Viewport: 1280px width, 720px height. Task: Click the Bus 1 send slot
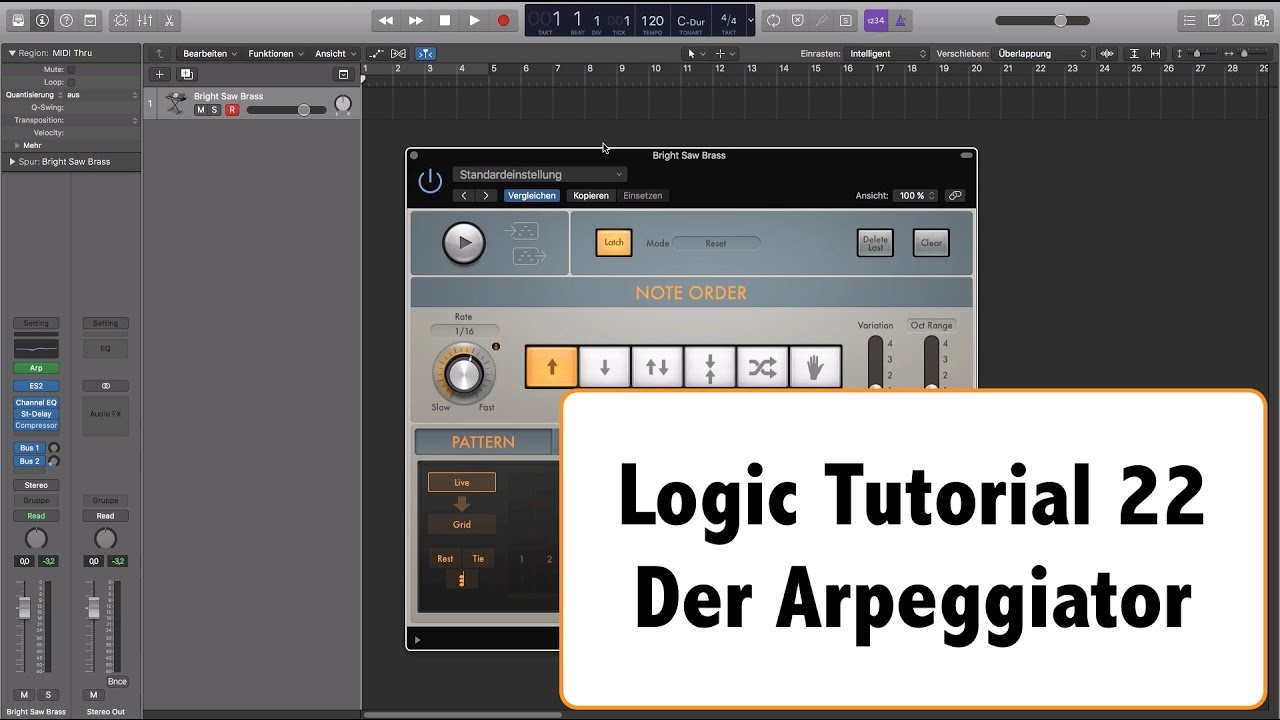coord(30,448)
